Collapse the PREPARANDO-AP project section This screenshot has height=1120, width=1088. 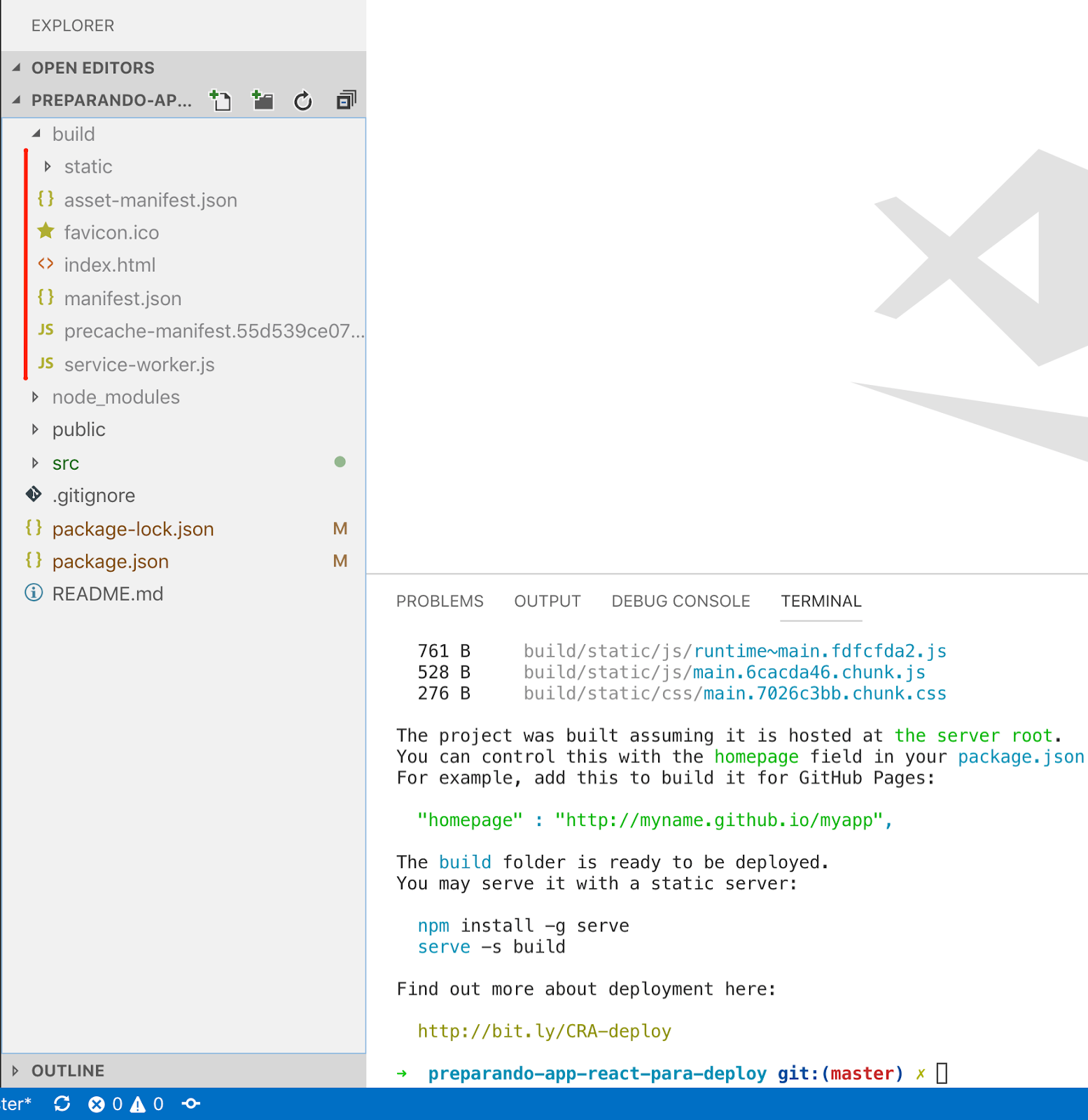coord(16,100)
